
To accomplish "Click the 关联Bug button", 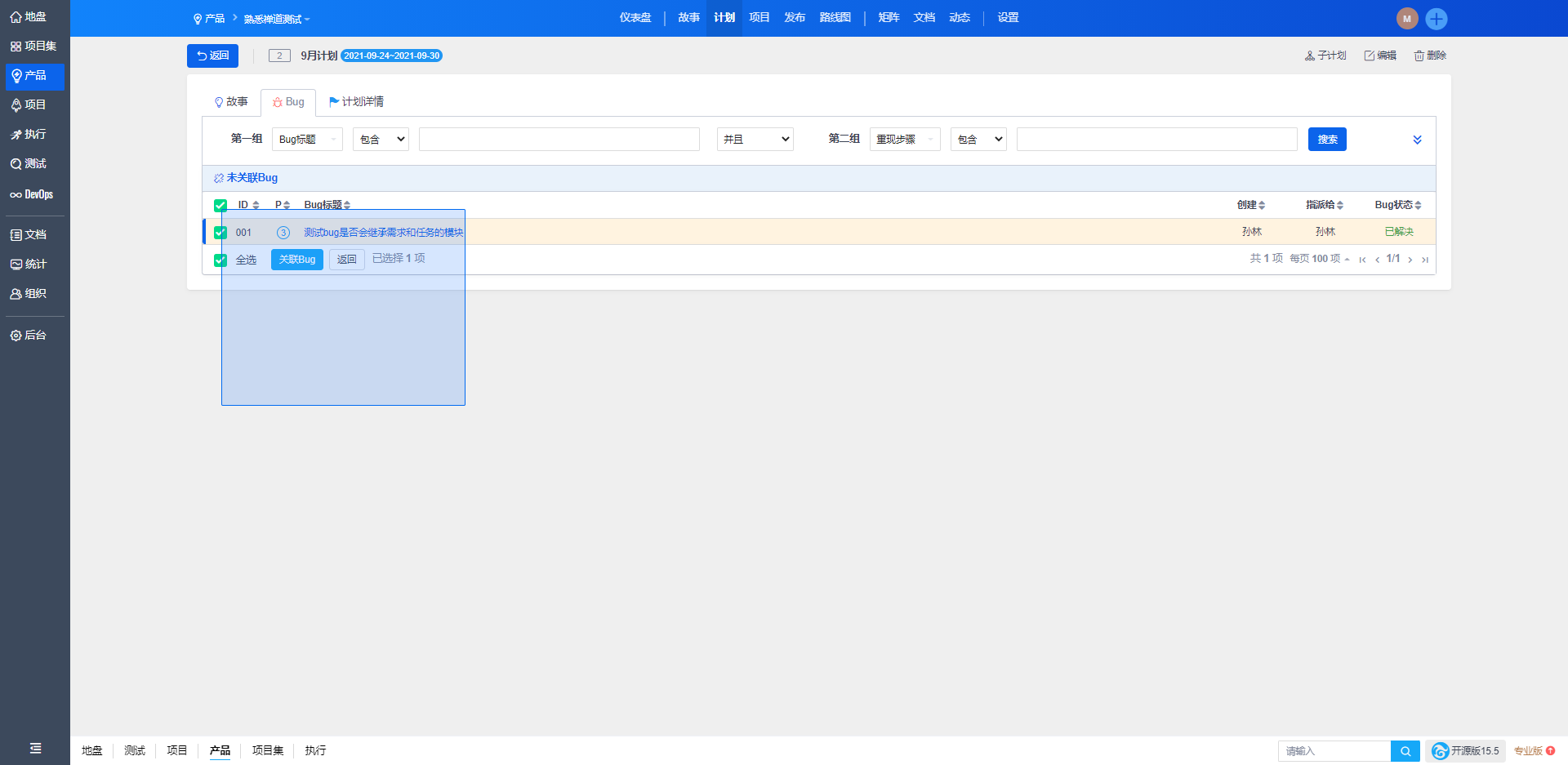I will (x=297, y=260).
